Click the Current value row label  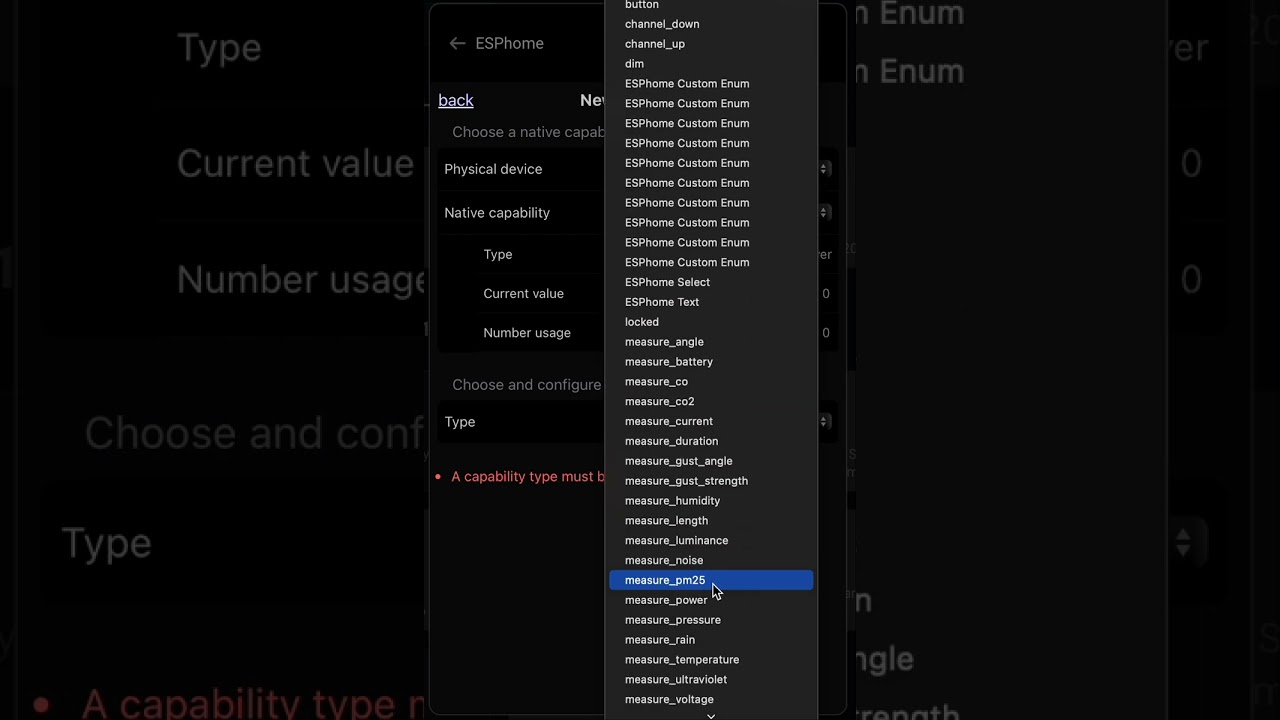pos(523,294)
